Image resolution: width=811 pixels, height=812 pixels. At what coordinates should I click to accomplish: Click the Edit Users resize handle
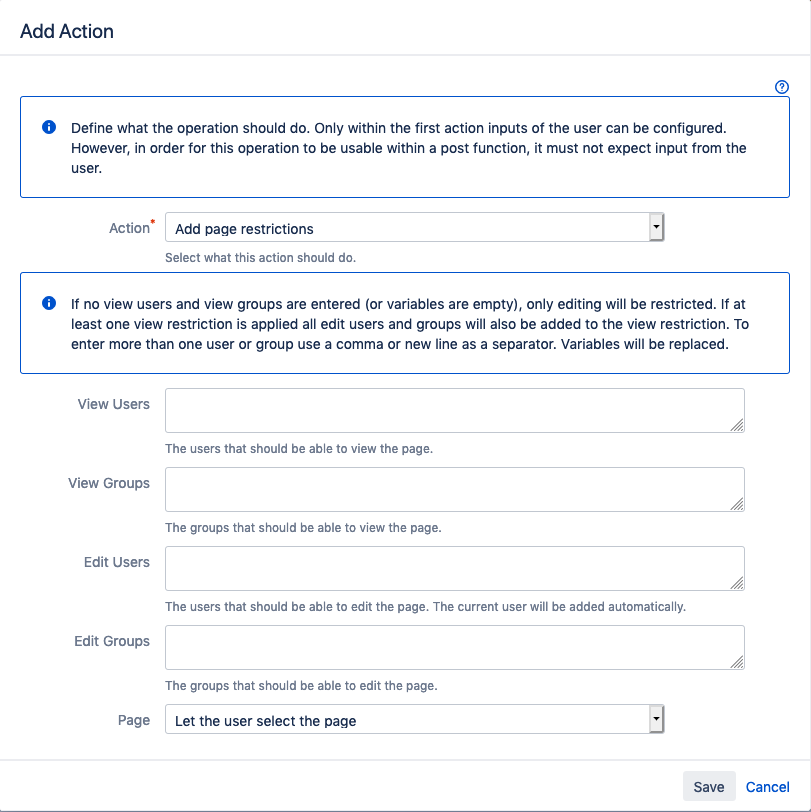pos(737,583)
